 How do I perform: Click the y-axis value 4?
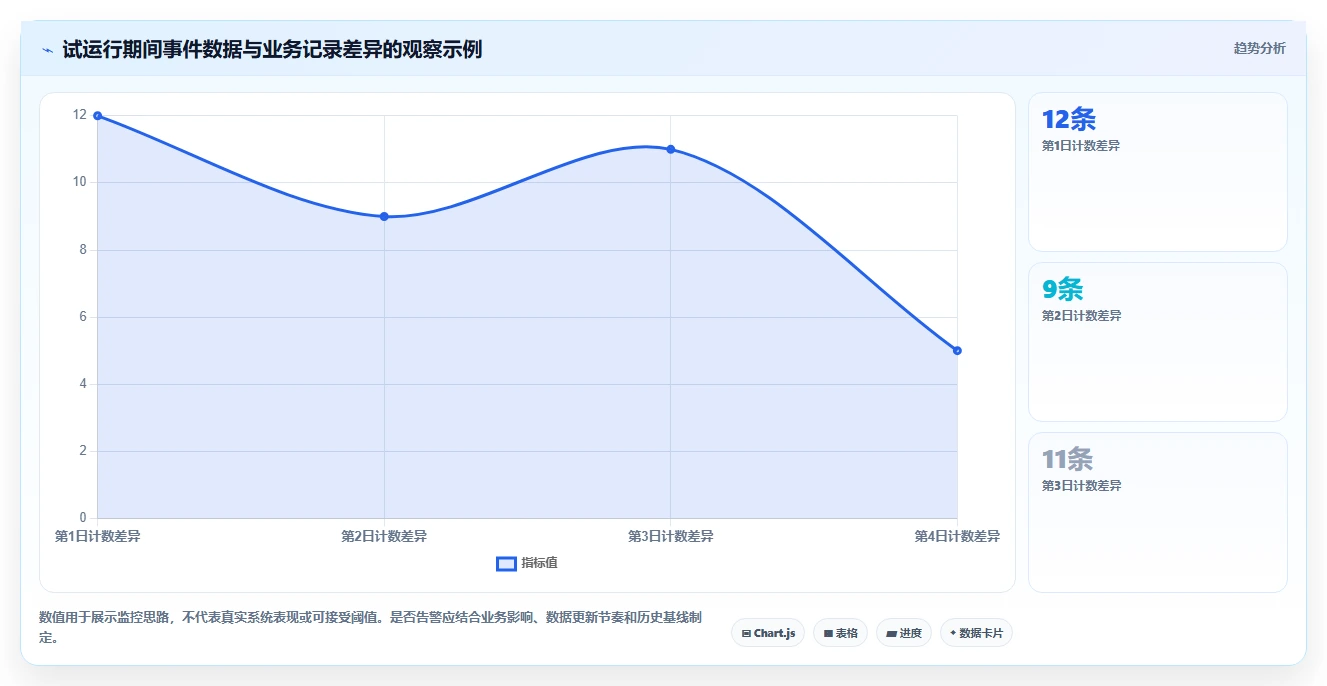[x=83, y=383]
